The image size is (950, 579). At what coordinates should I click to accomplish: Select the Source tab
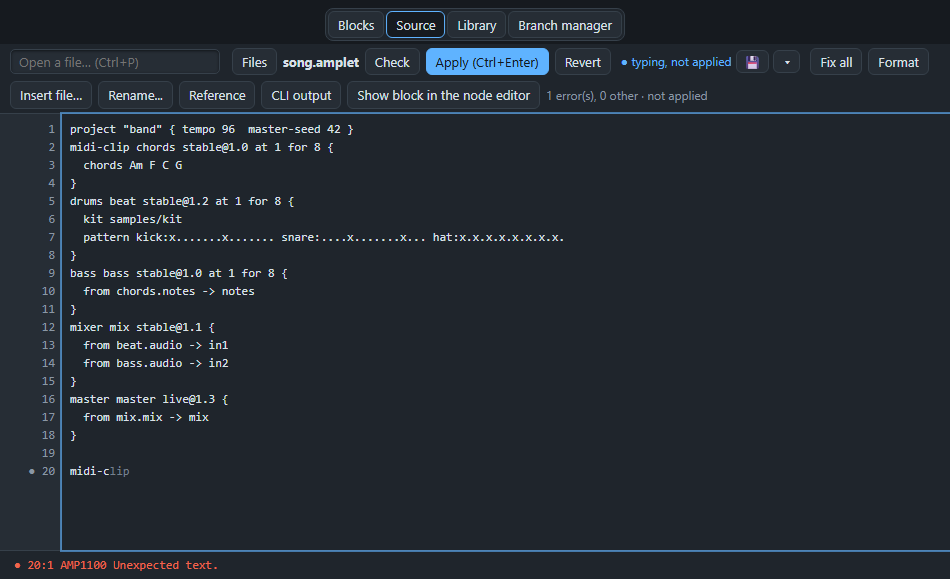click(x=416, y=25)
